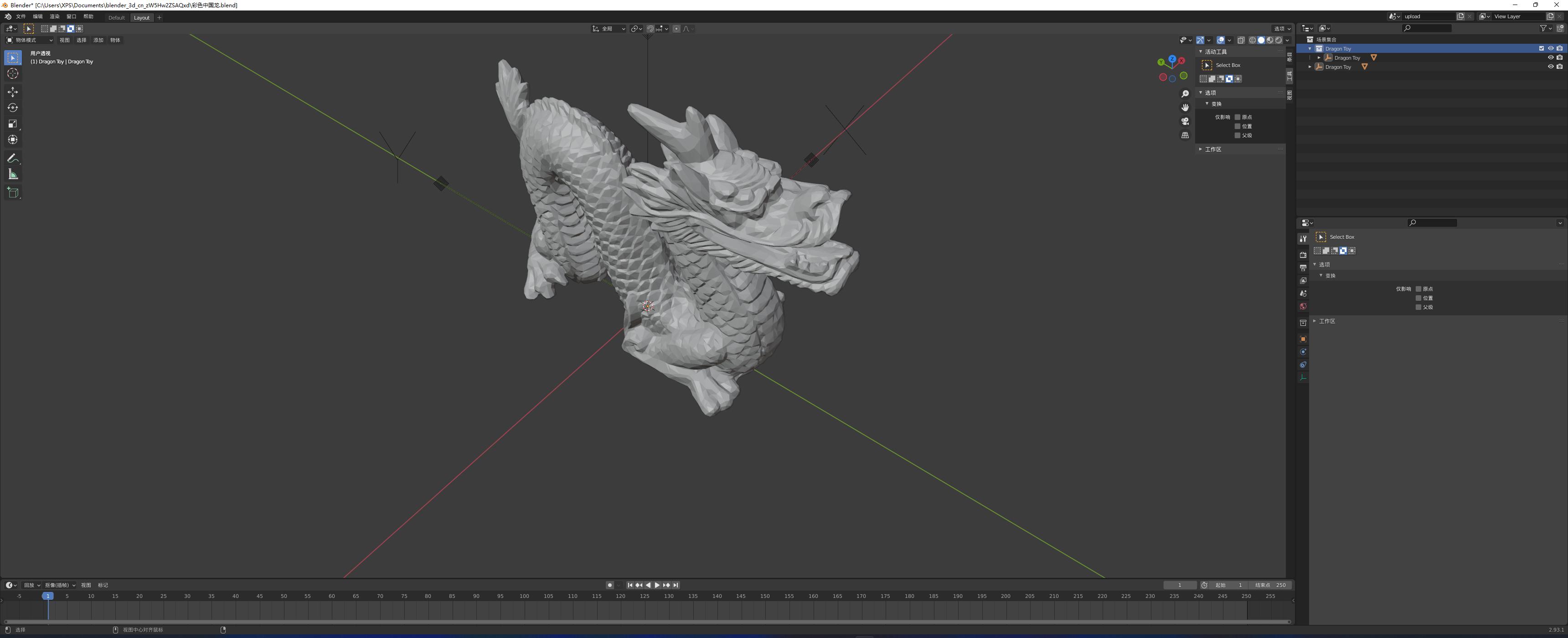Click the outliner search field

click(x=1427, y=28)
